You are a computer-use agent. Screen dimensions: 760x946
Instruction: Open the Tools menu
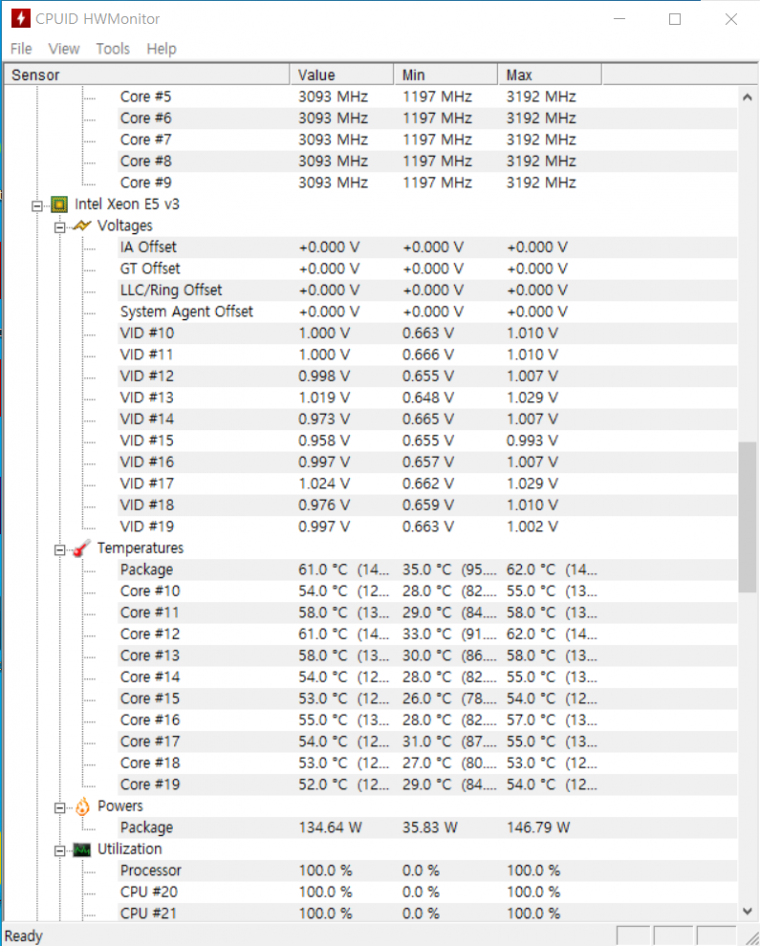113,49
